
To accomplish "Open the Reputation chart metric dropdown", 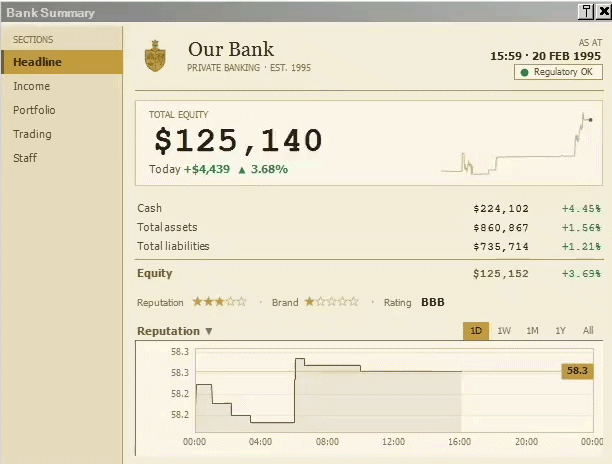I will tap(175, 331).
